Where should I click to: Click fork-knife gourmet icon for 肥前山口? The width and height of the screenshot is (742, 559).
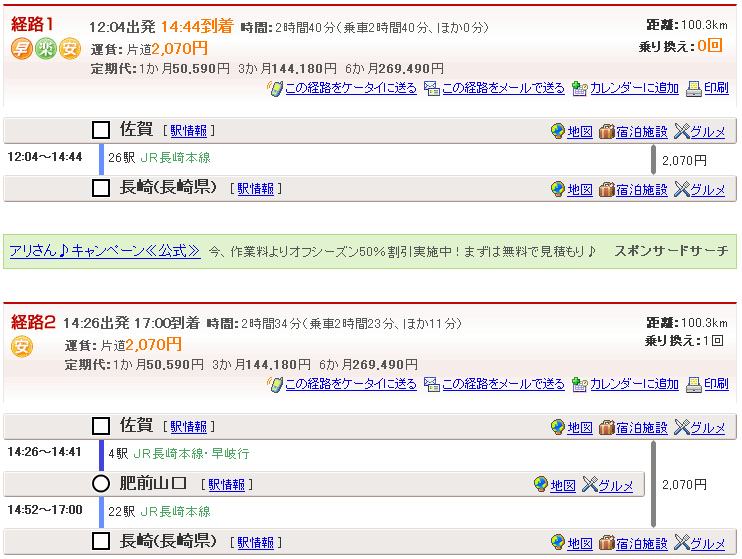(590, 484)
